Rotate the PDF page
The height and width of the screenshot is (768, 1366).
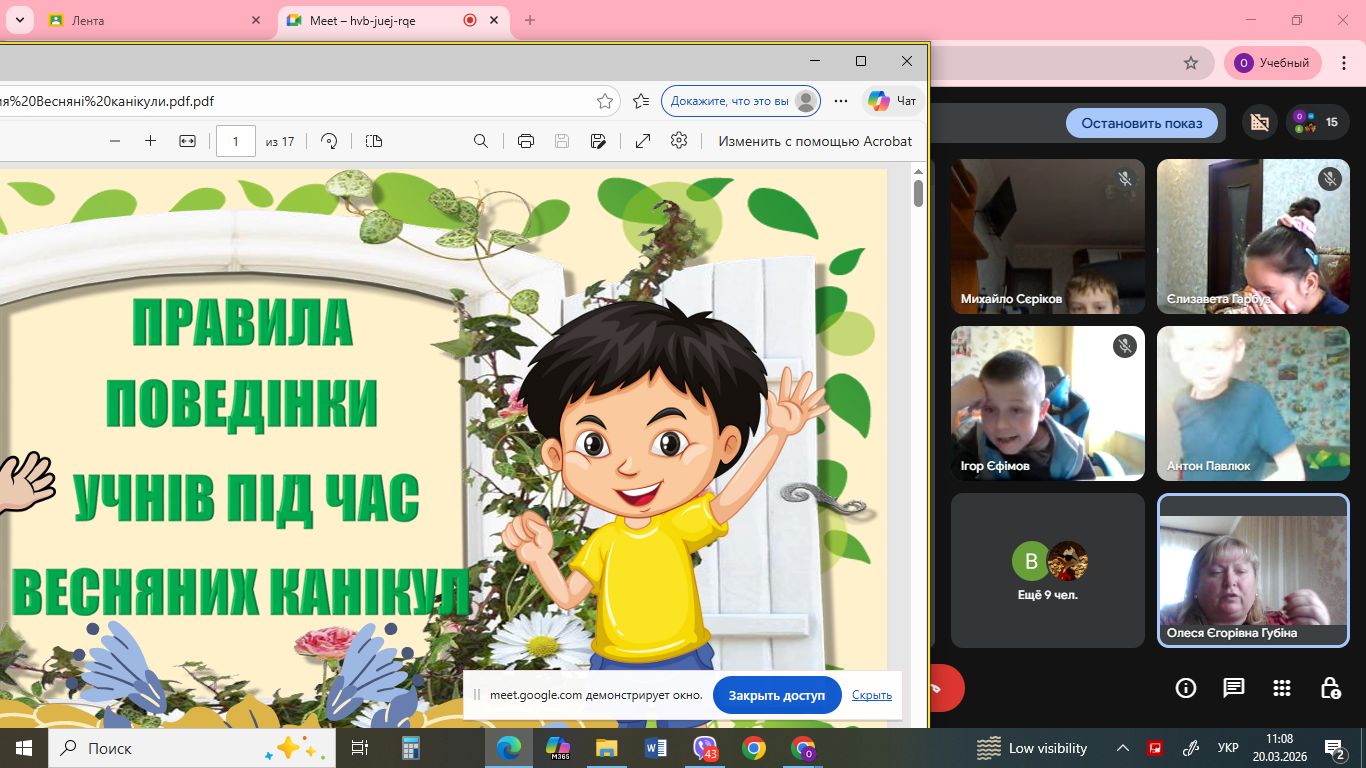tap(329, 141)
